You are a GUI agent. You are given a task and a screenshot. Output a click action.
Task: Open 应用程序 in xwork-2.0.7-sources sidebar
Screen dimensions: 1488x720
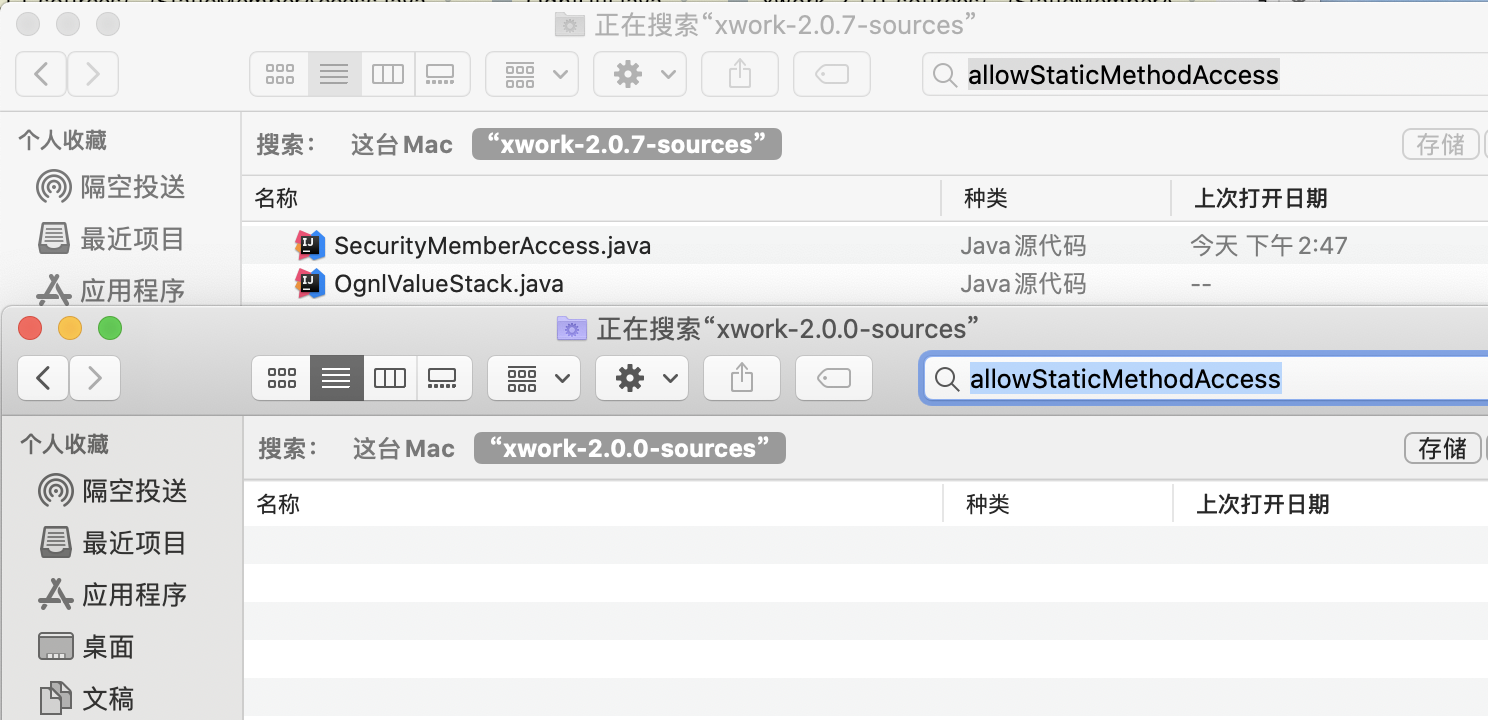click(110, 291)
